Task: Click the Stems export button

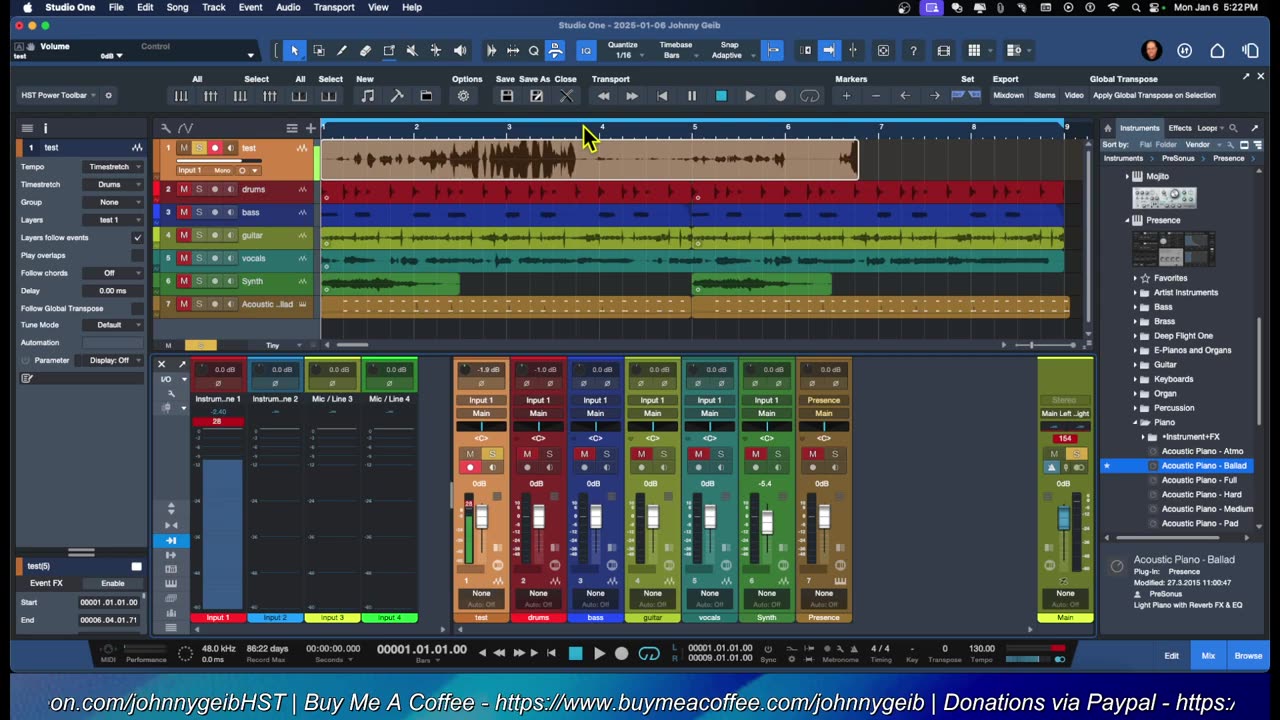Action: click(1045, 96)
